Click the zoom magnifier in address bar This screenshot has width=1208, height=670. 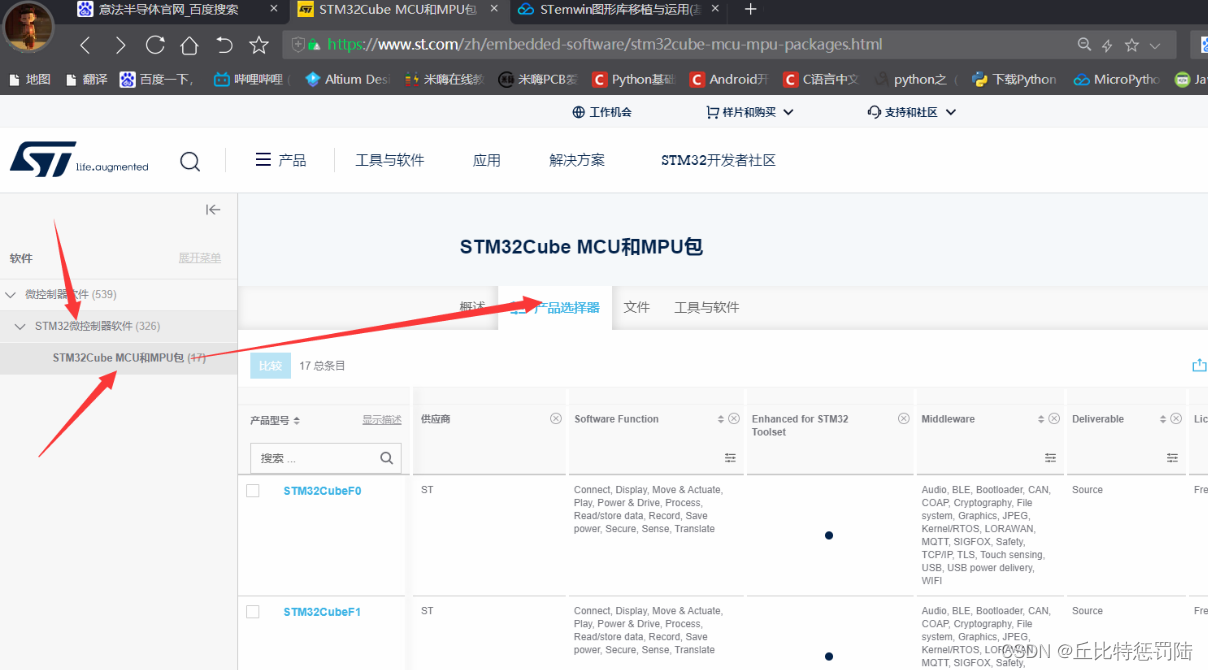(x=1084, y=45)
